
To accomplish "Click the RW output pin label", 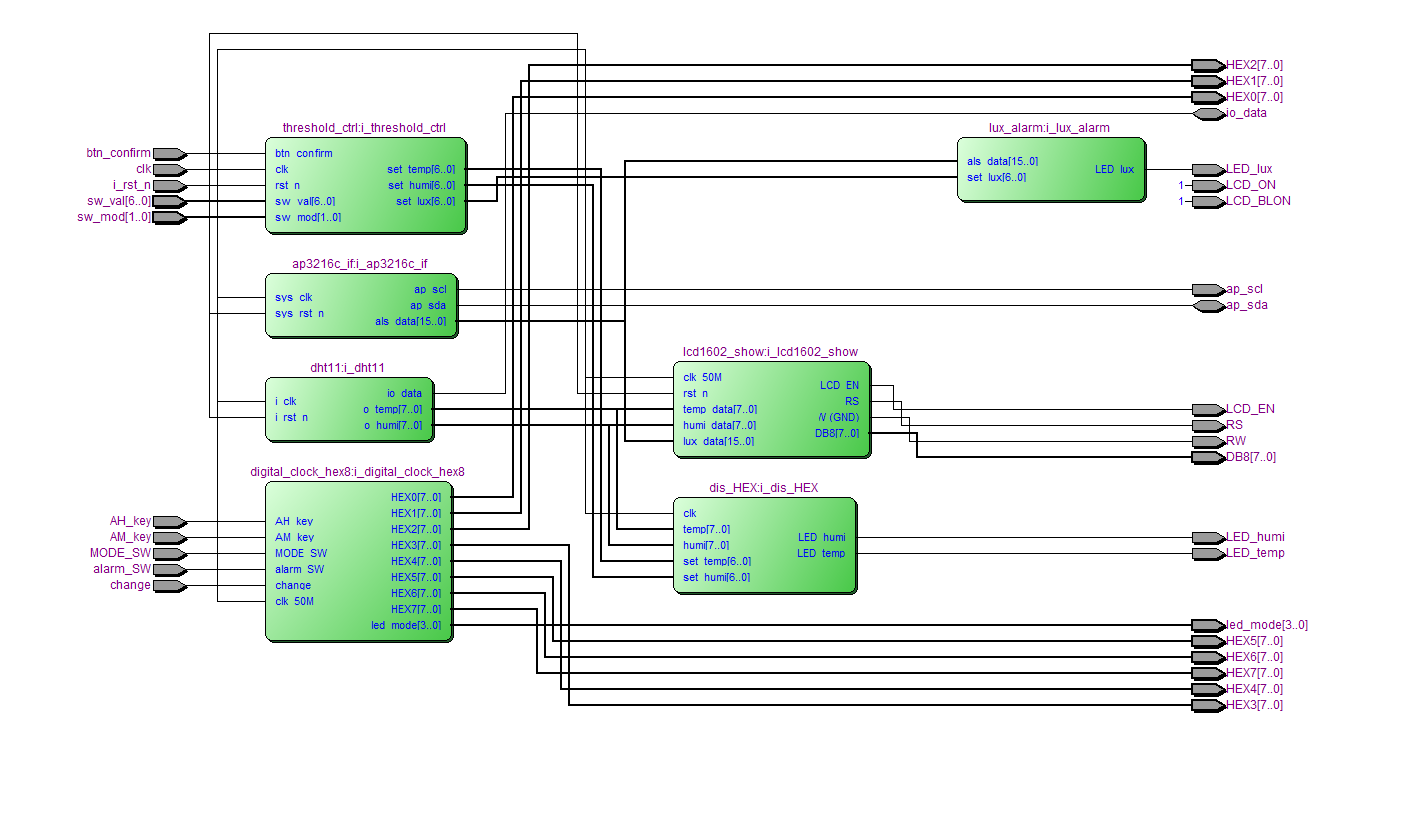I will (1236, 442).
